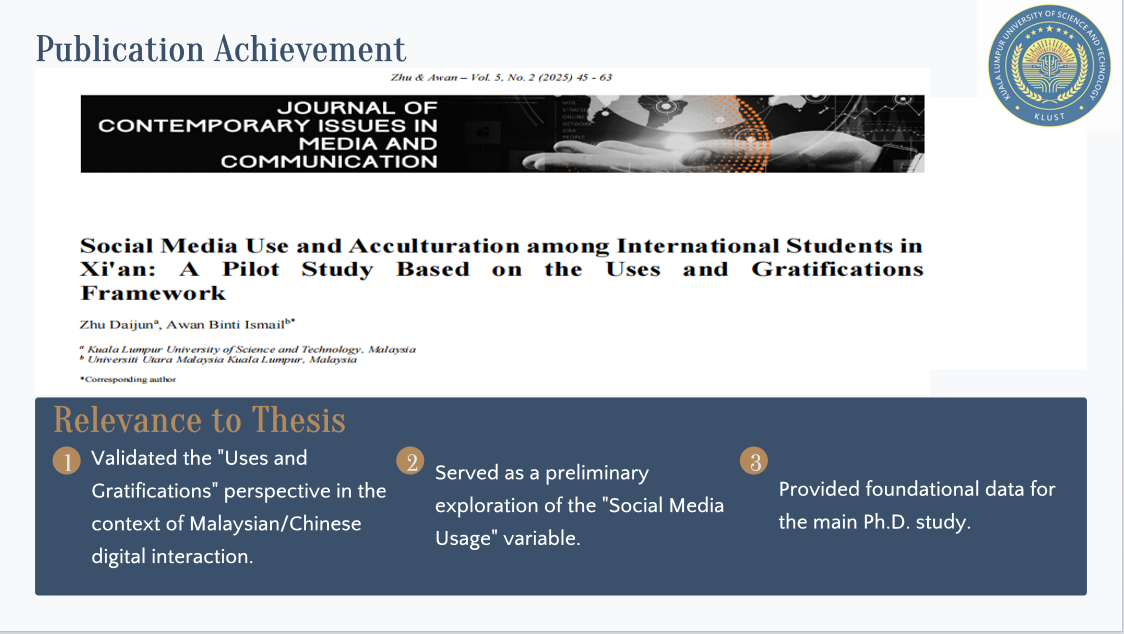
Task: Select the "Social Media Use and Acculturation" paper title
Action: 500,246
